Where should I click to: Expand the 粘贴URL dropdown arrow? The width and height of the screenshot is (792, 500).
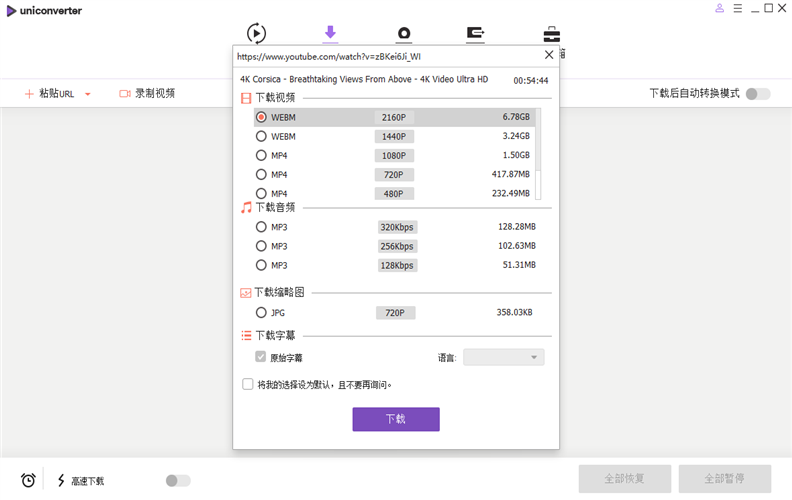tap(88, 94)
